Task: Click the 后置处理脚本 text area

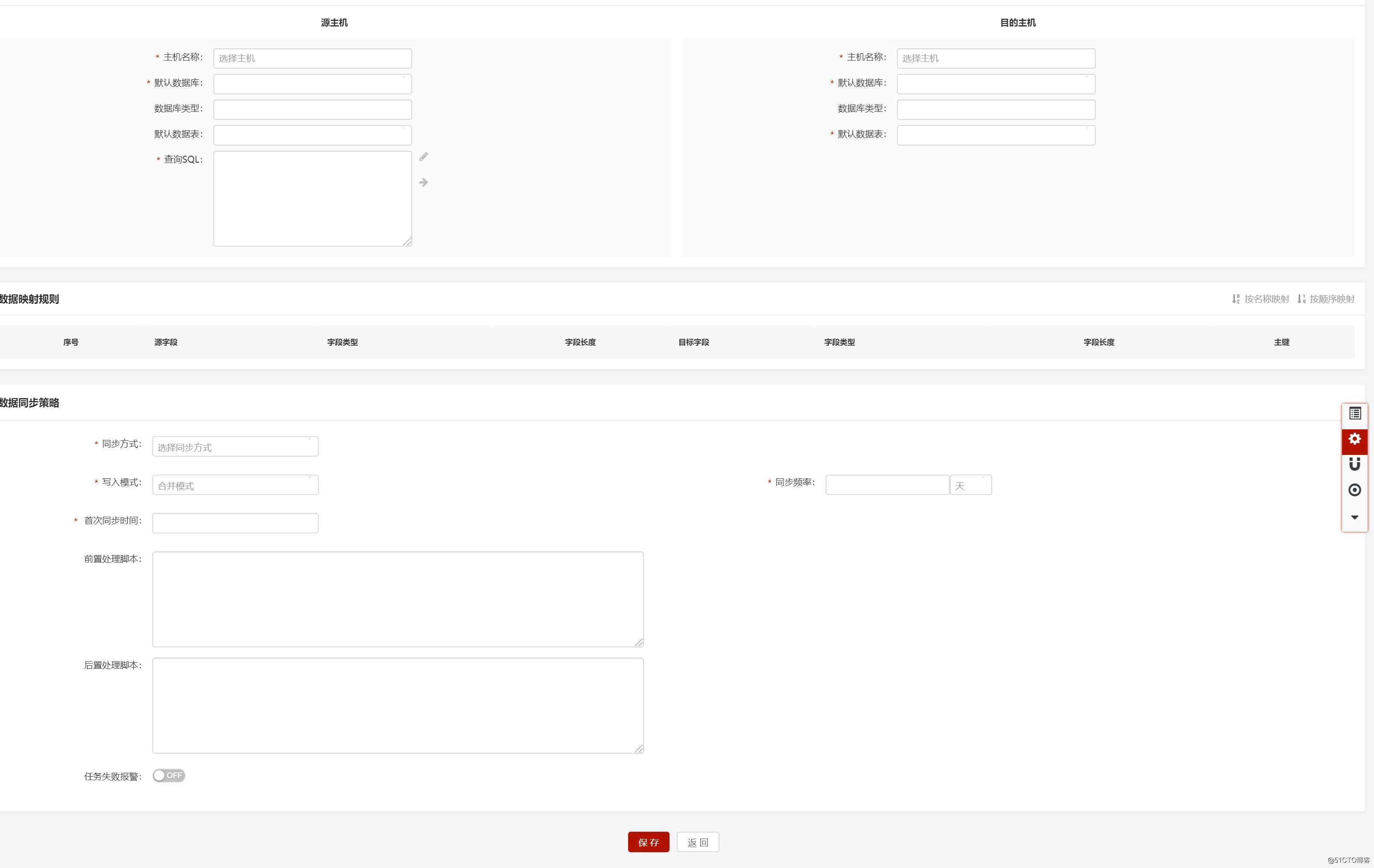Action: tap(398, 705)
